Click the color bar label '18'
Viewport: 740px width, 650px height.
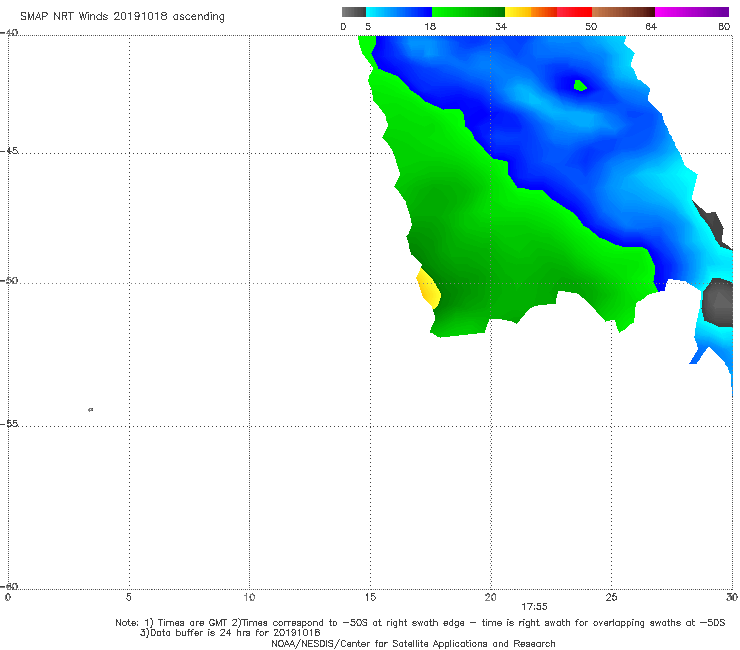430,27
